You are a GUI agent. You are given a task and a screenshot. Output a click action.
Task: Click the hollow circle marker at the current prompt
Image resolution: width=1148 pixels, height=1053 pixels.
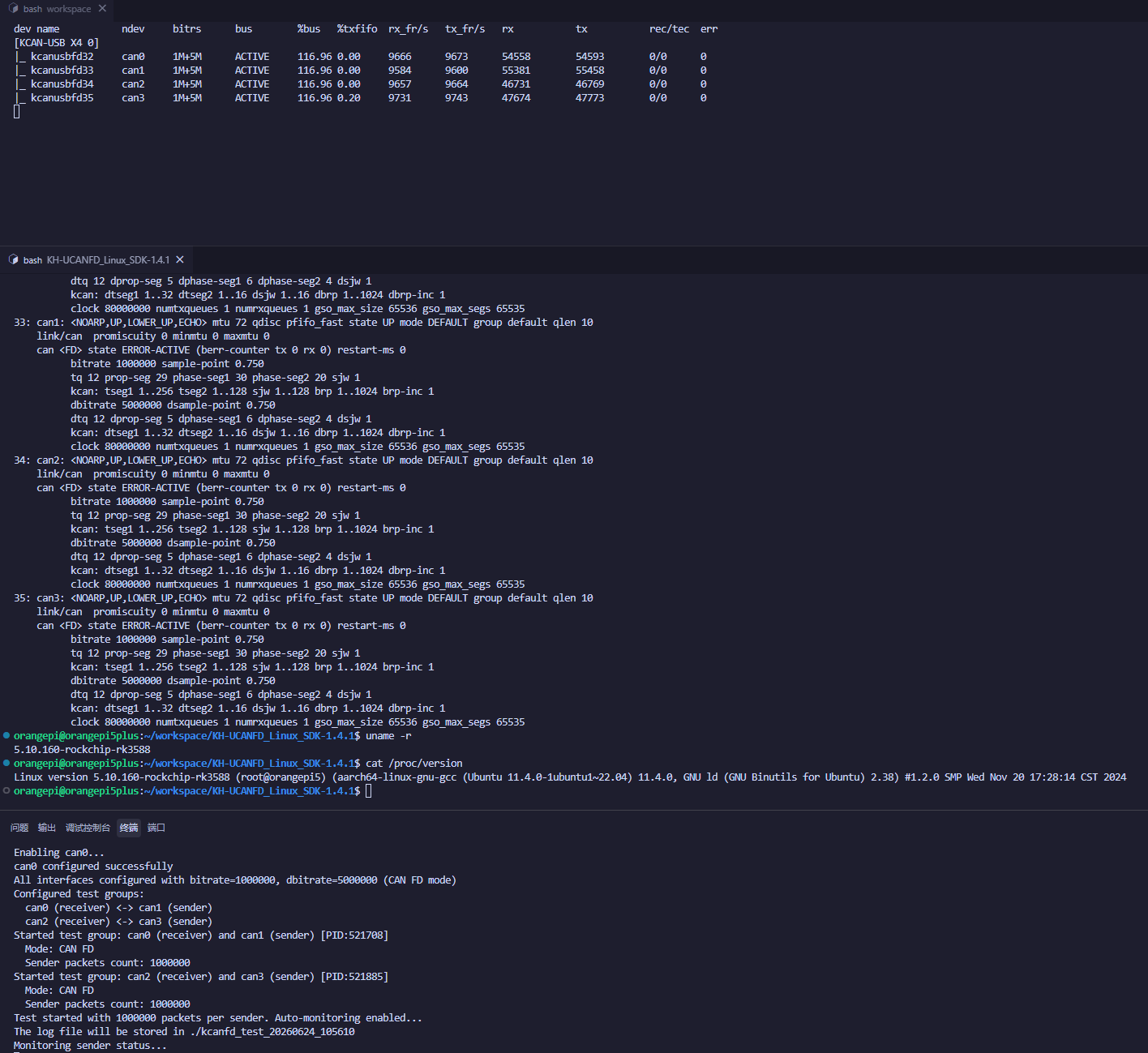(x=6, y=790)
